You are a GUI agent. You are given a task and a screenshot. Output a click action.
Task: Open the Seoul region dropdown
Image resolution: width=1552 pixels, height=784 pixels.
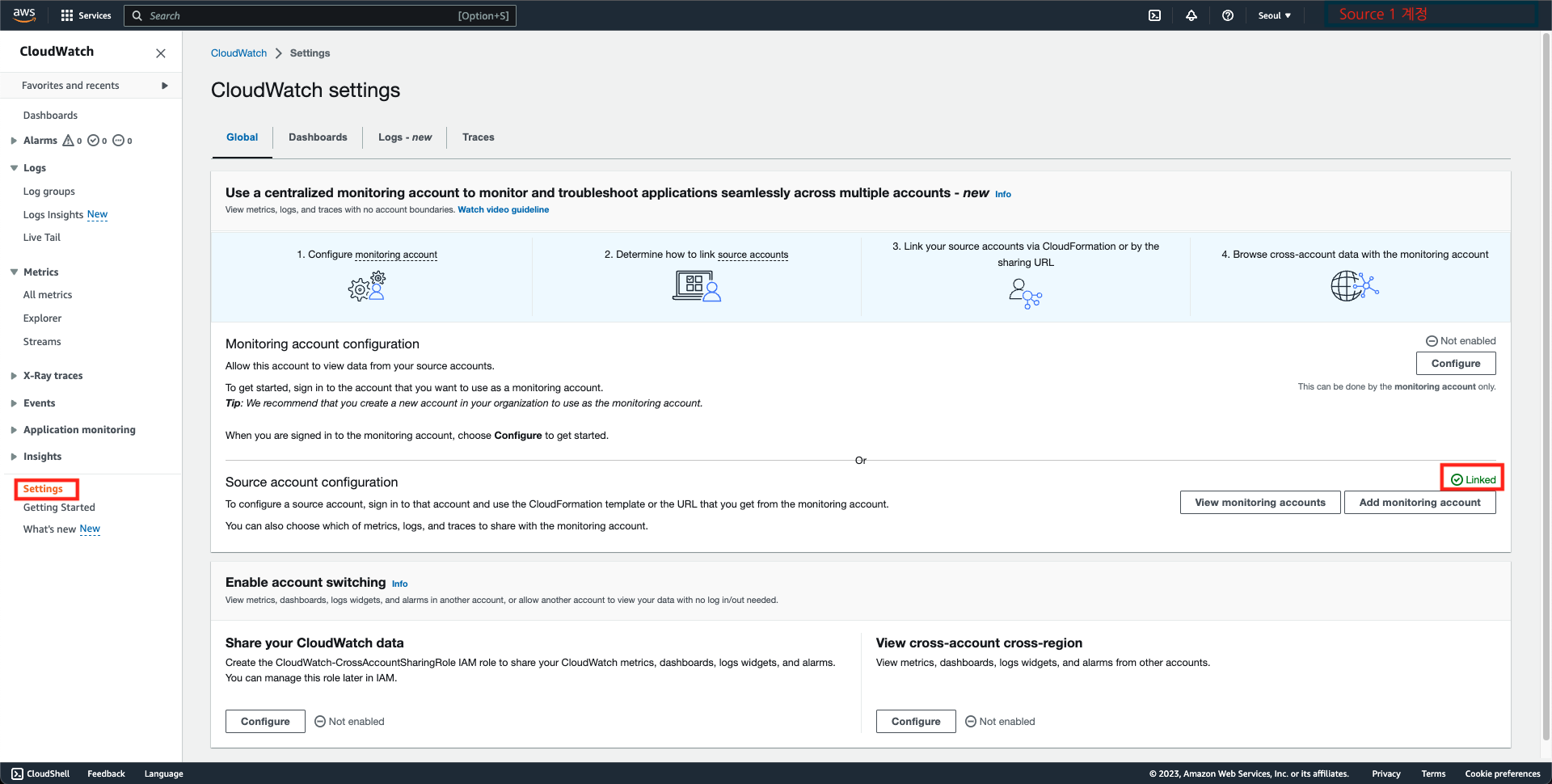[x=1274, y=15]
